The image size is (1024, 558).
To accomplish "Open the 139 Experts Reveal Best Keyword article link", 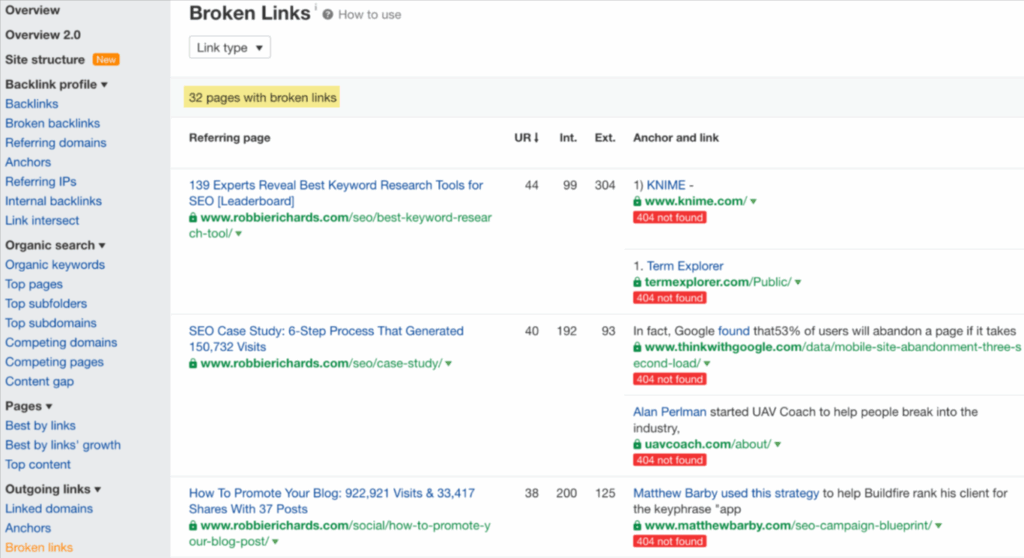I will point(336,185).
